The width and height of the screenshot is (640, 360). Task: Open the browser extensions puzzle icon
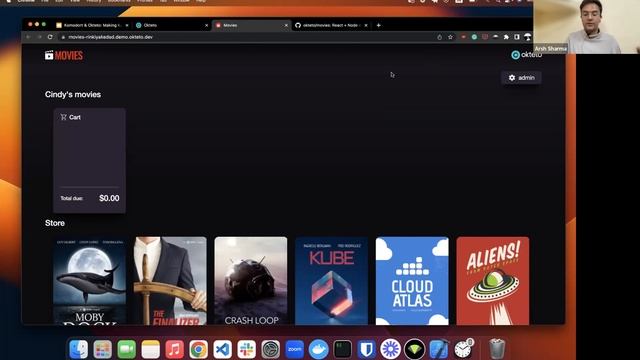point(506,37)
